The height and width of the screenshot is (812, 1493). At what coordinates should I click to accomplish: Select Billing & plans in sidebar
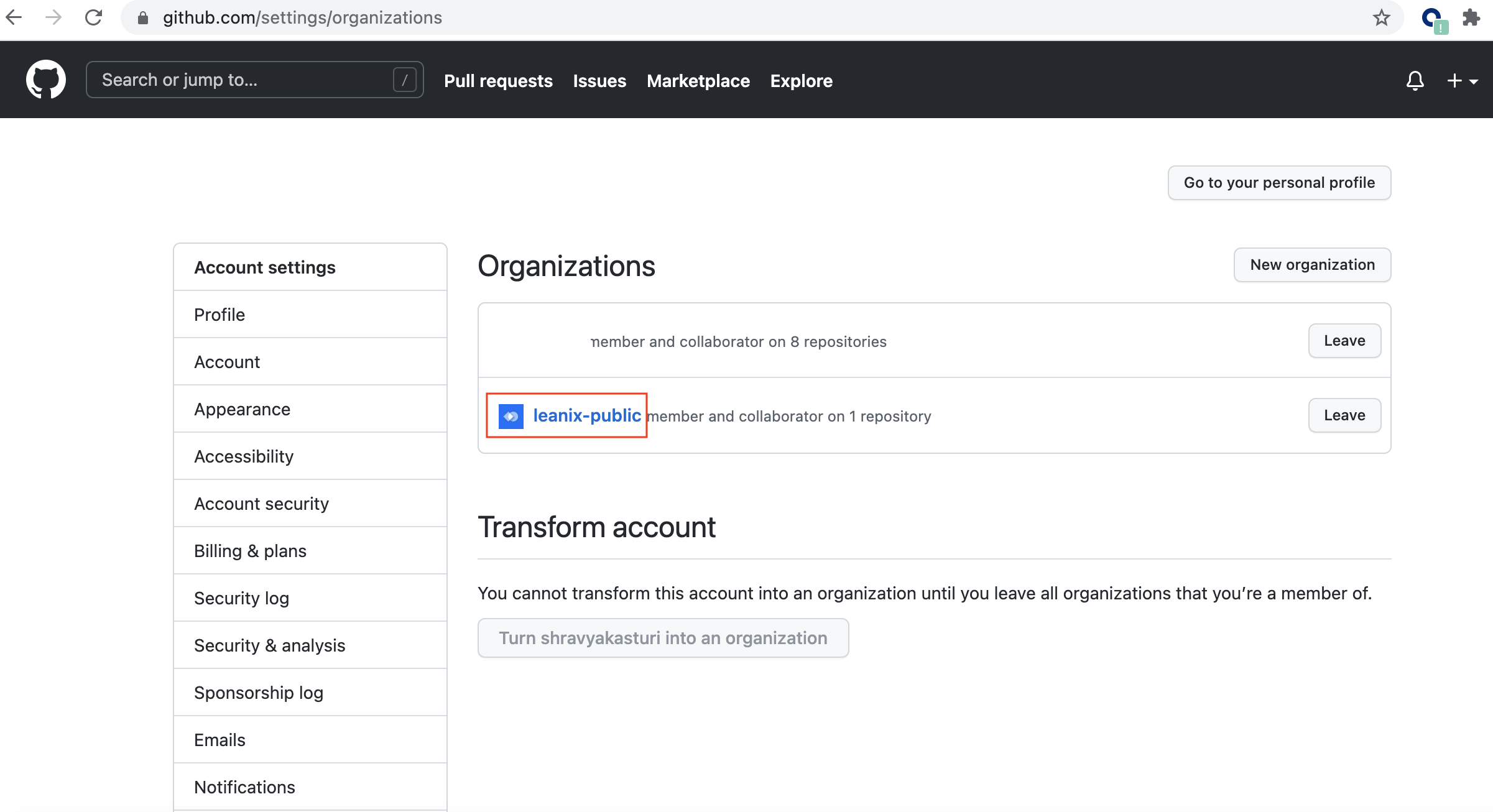click(250, 551)
